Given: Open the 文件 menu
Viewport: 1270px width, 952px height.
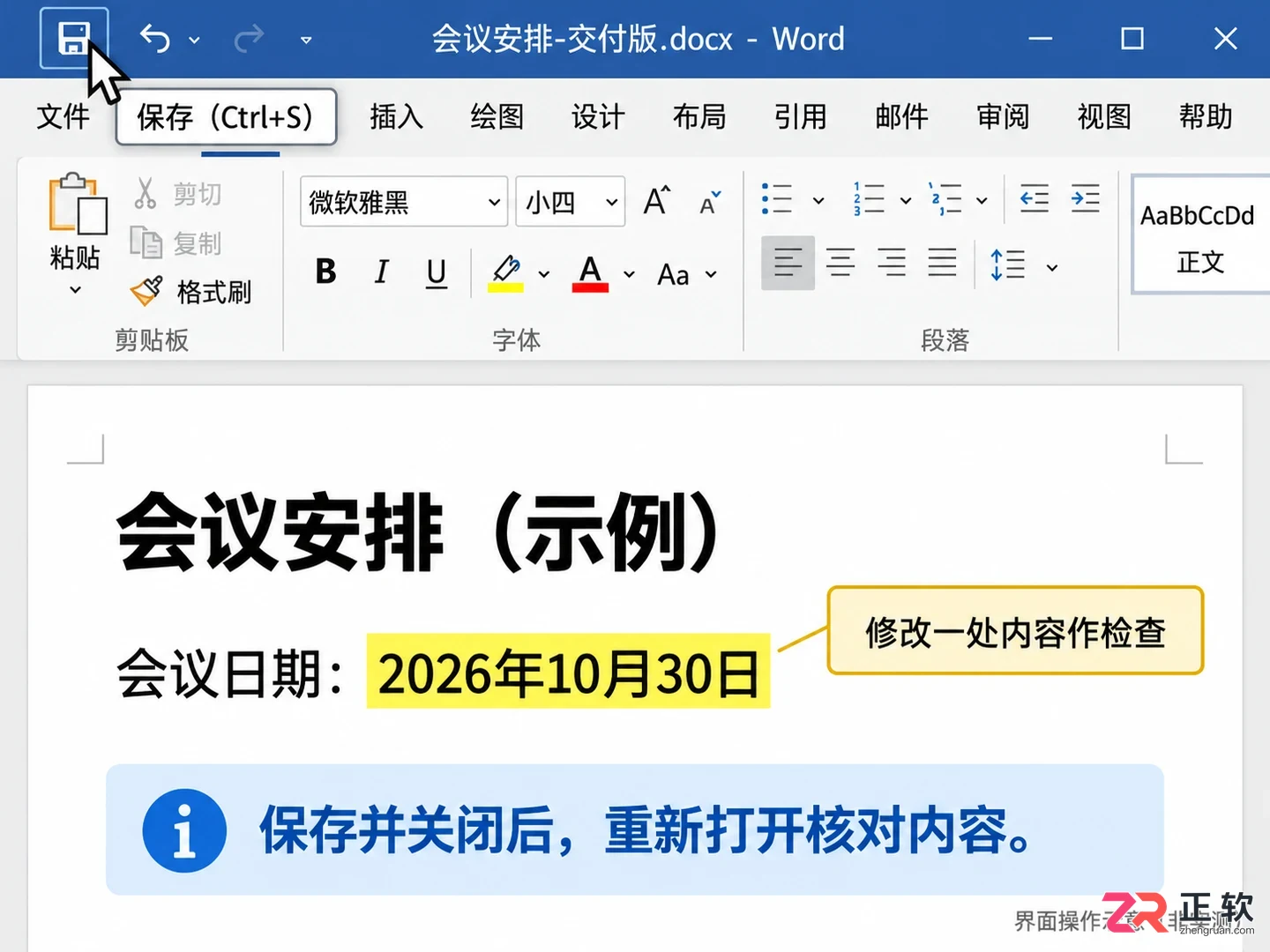Looking at the screenshot, I should (x=63, y=116).
